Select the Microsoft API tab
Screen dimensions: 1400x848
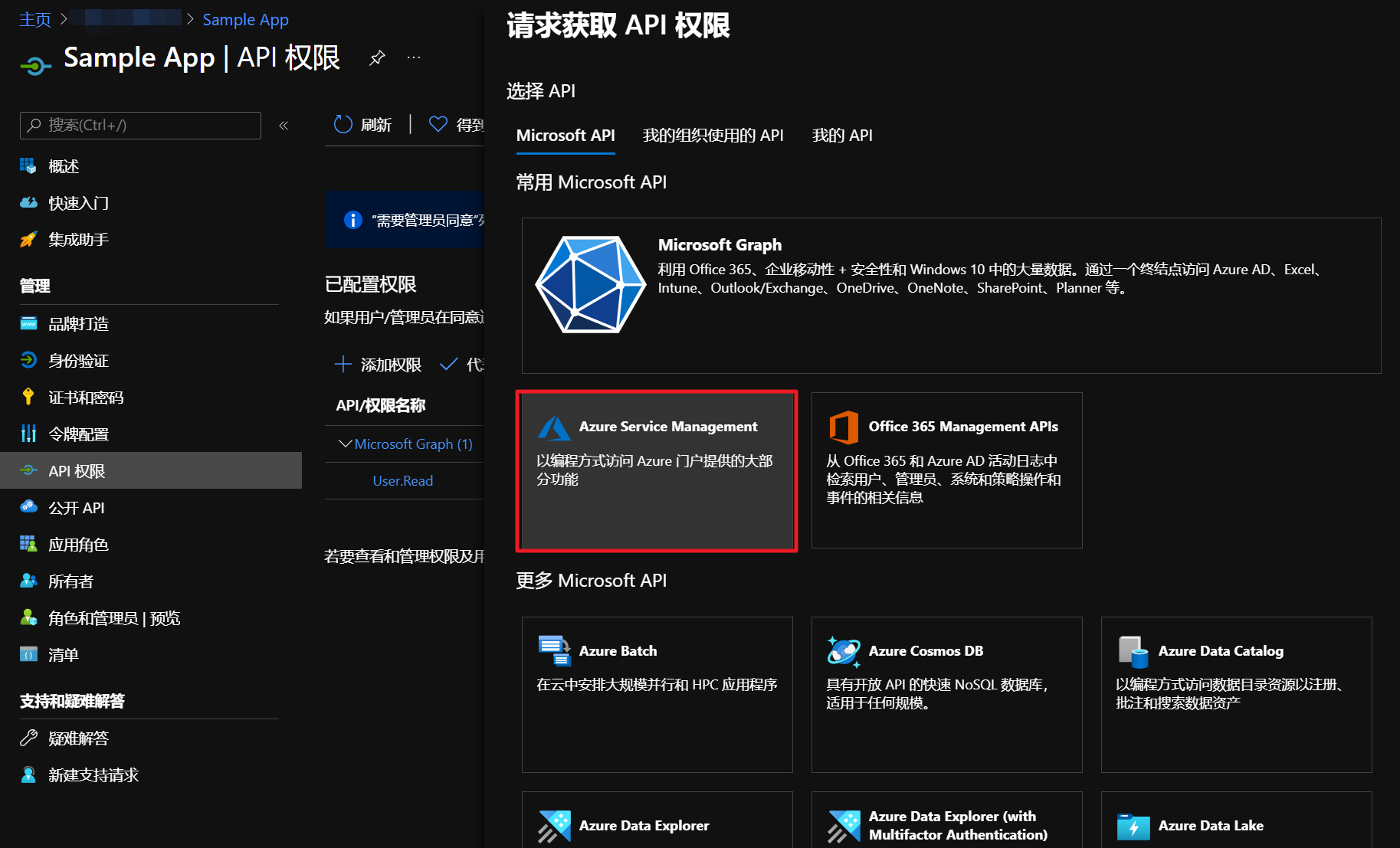[x=566, y=136]
